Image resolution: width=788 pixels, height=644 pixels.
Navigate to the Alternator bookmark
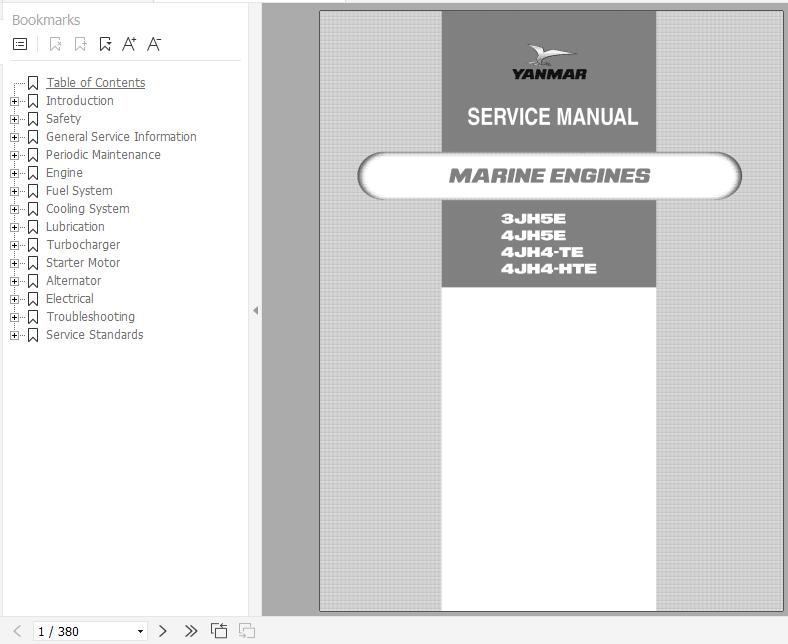click(x=73, y=281)
